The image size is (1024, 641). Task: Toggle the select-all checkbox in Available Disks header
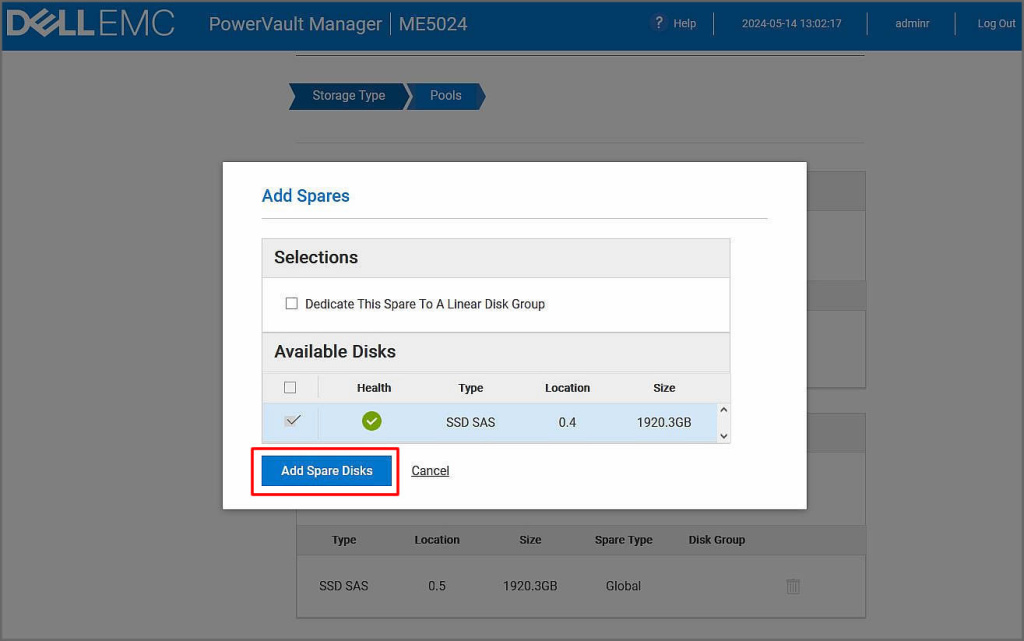[290, 388]
